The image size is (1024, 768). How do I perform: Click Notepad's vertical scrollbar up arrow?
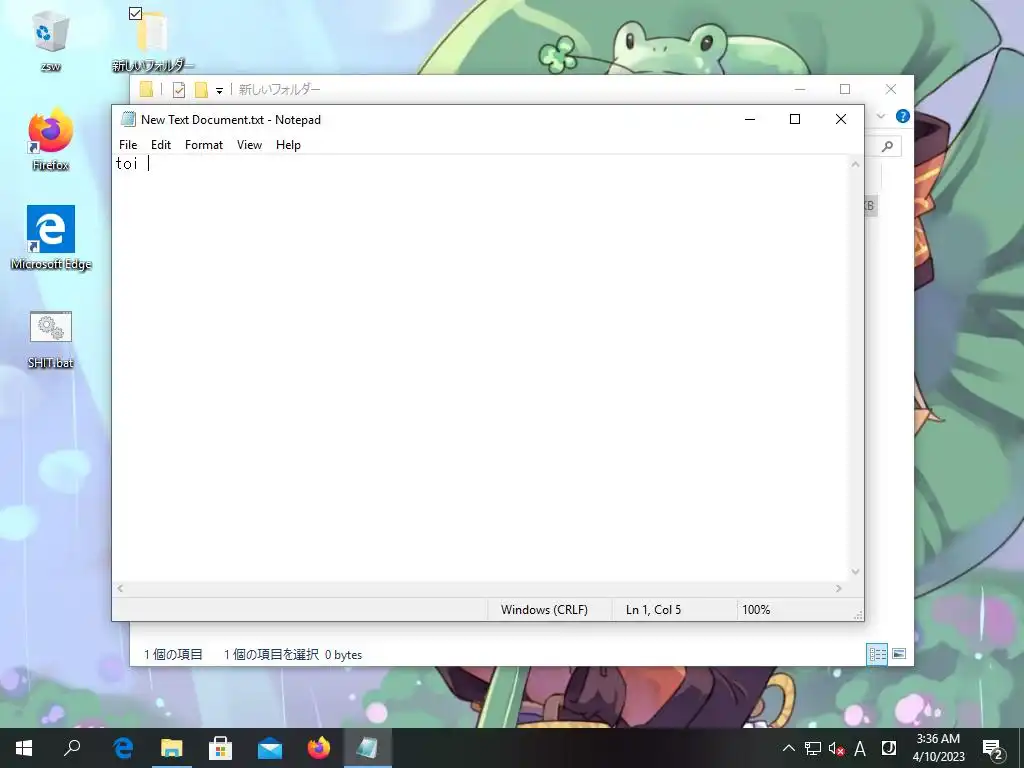pos(855,164)
